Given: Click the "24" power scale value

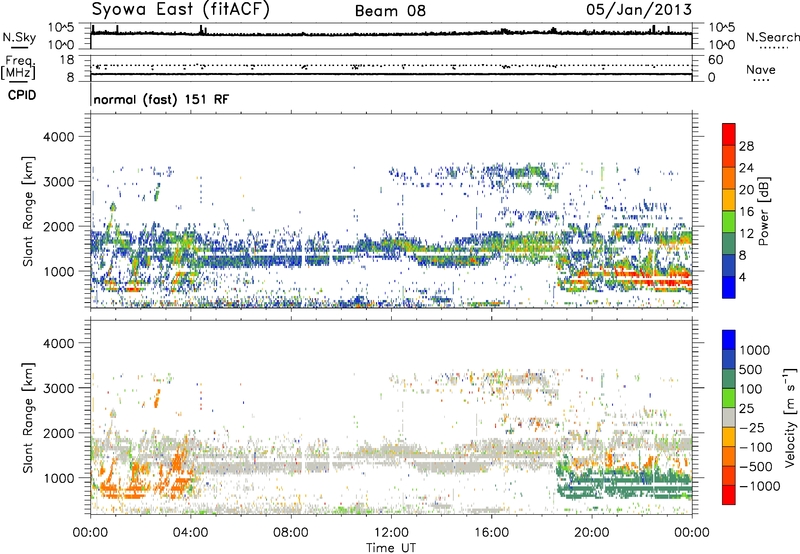Looking at the screenshot, I should pos(746,168).
